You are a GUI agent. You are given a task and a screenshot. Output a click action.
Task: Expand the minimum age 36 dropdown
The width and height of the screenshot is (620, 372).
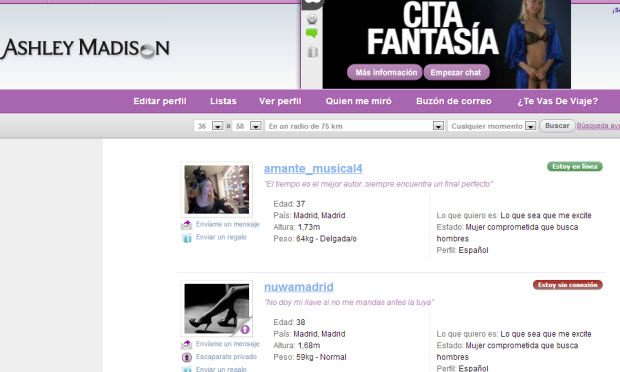click(x=217, y=126)
